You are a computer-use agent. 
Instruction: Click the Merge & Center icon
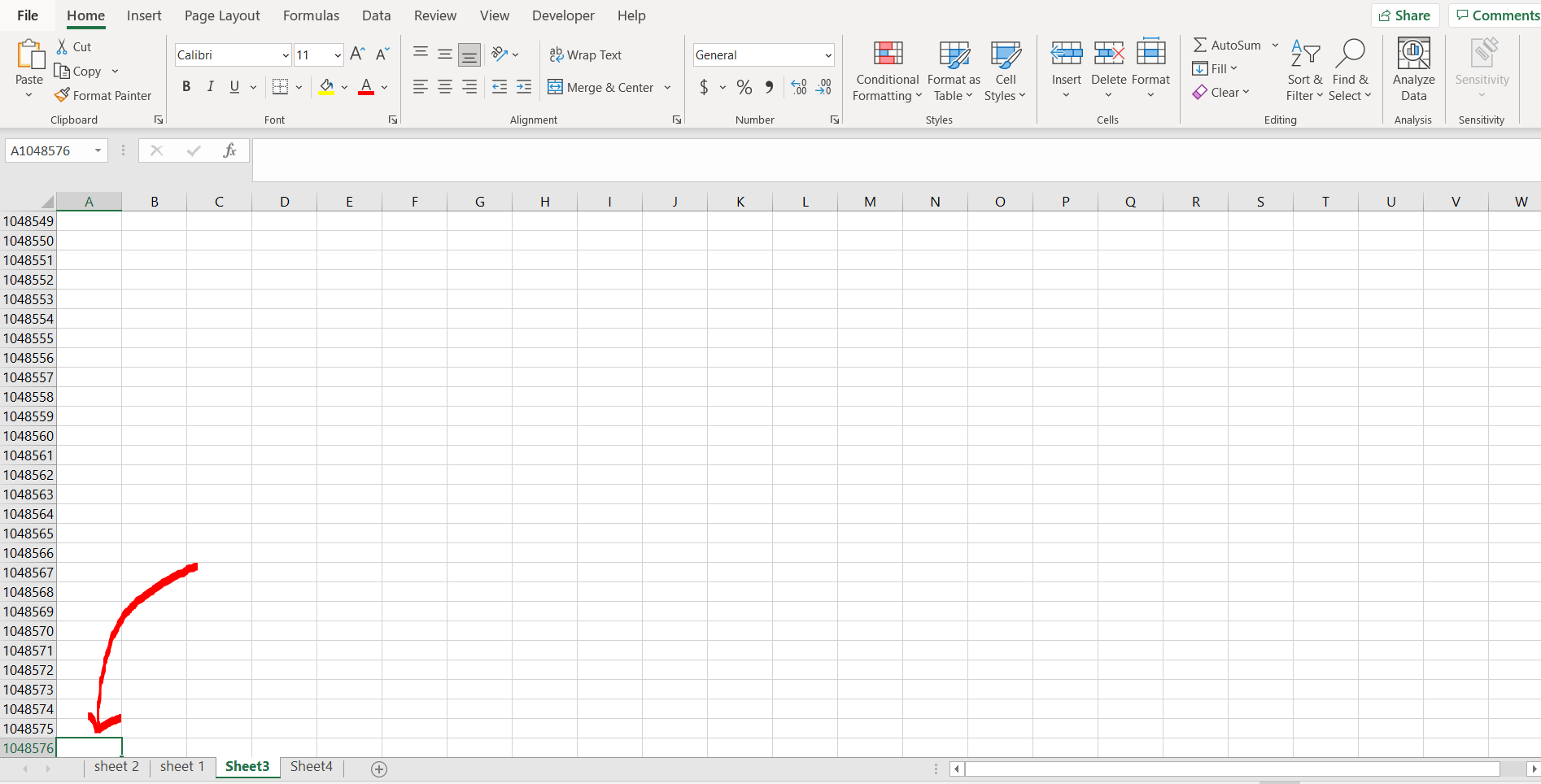coord(556,87)
